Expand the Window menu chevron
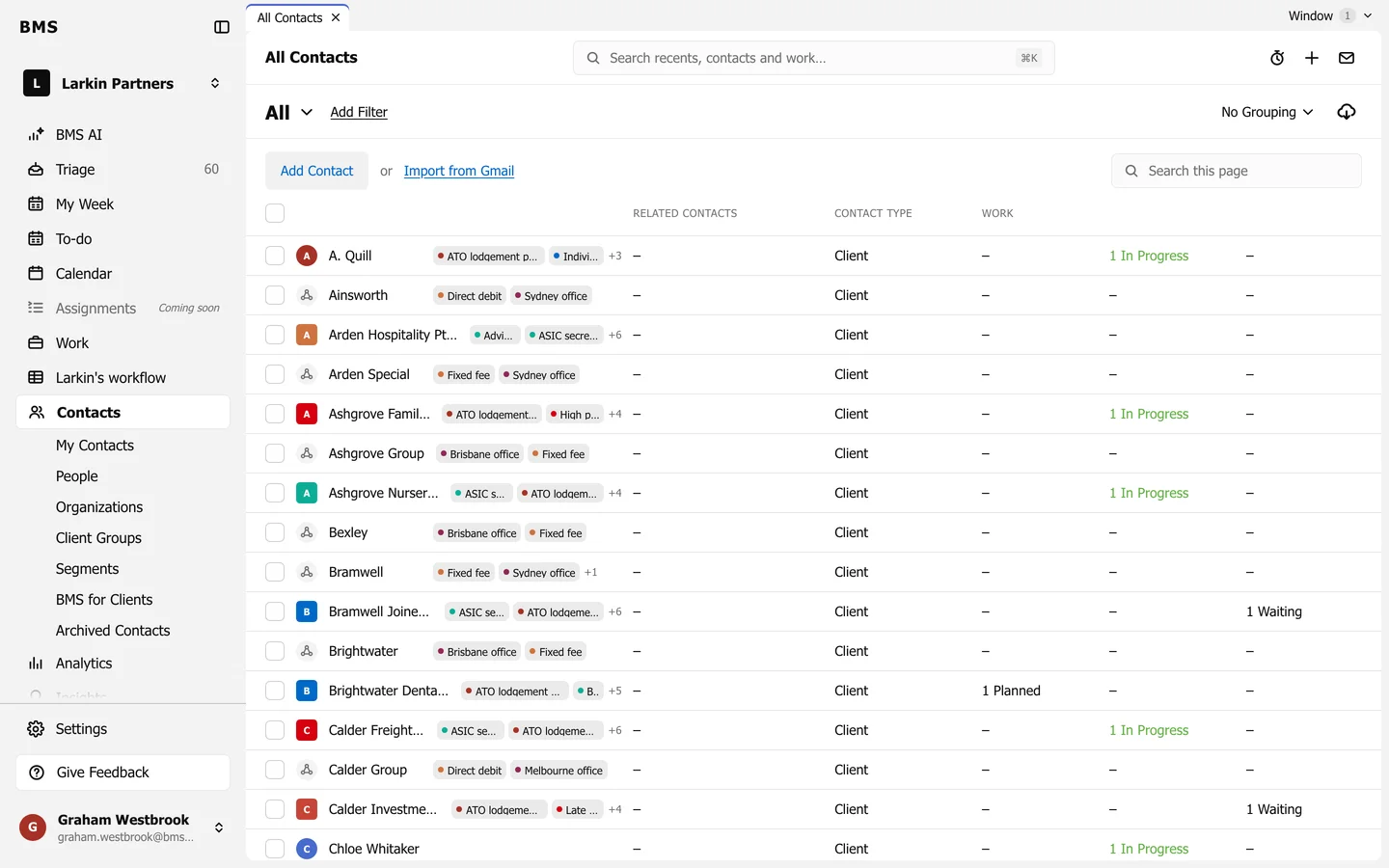The height and width of the screenshot is (868, 1389). [x=1368, y=15]
